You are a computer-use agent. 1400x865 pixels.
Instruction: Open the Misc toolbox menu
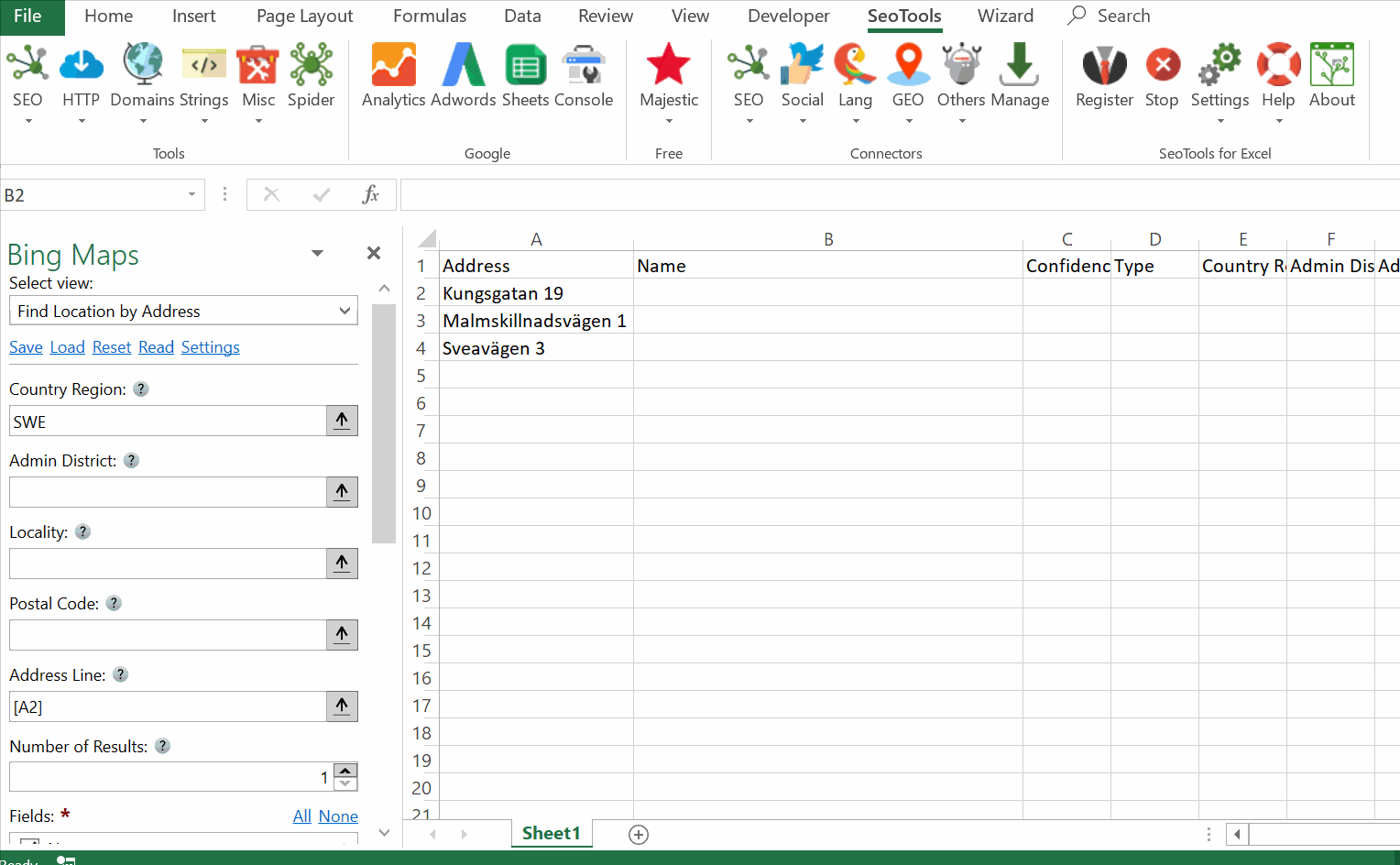pyautogui.click(x=258, y=82)
